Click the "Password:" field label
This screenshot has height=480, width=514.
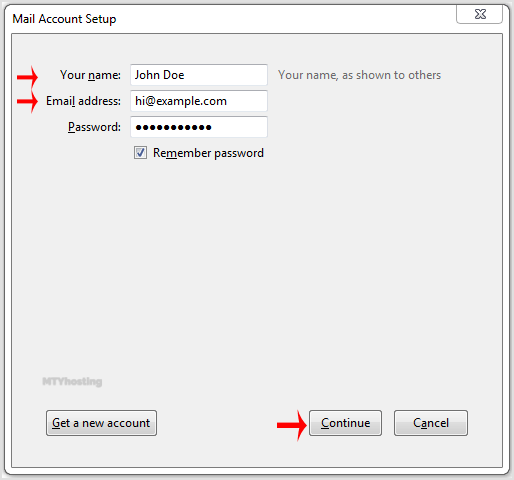click(x=94, y=127)
